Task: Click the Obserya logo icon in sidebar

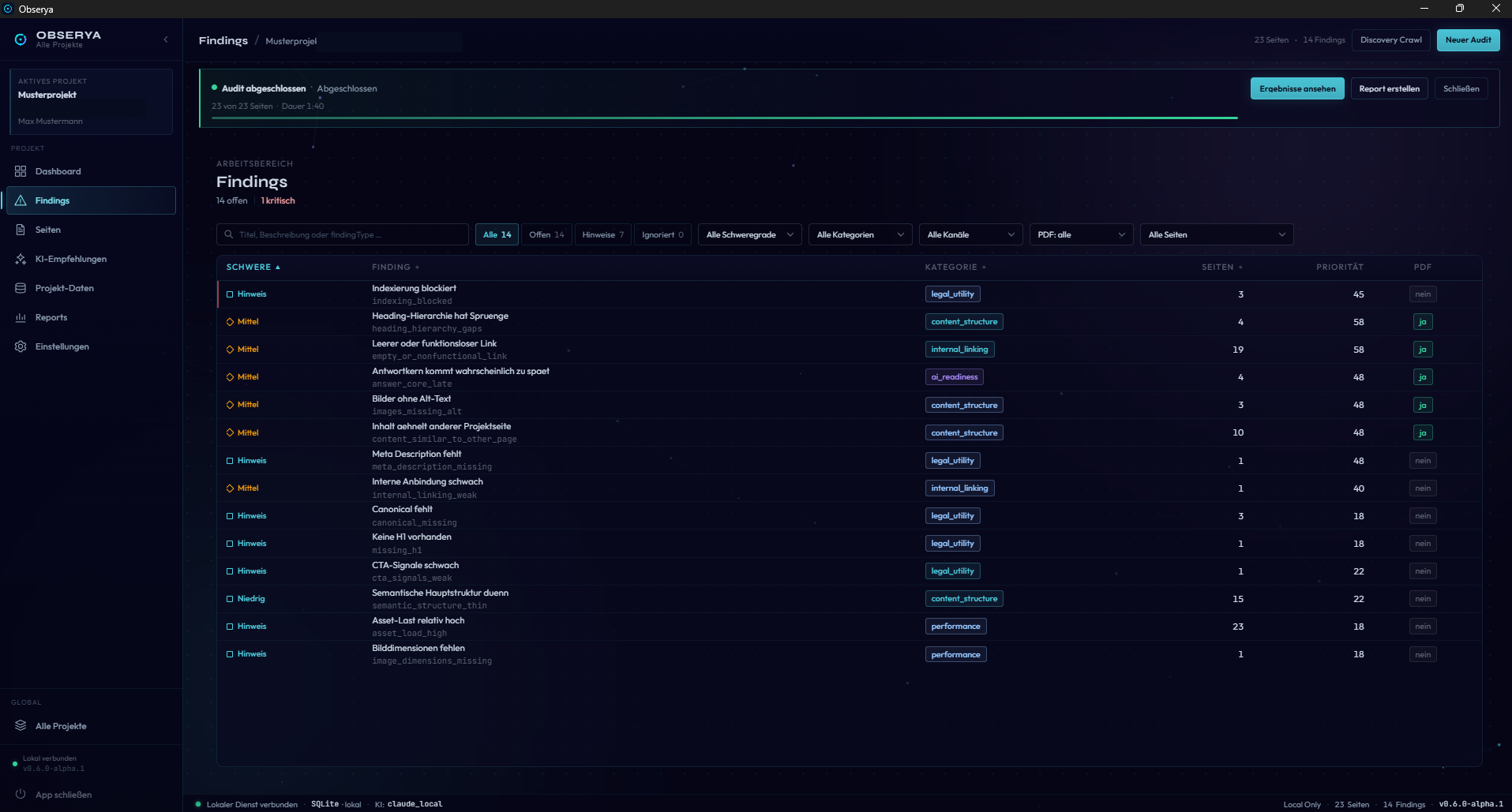Action: [21, 39]
